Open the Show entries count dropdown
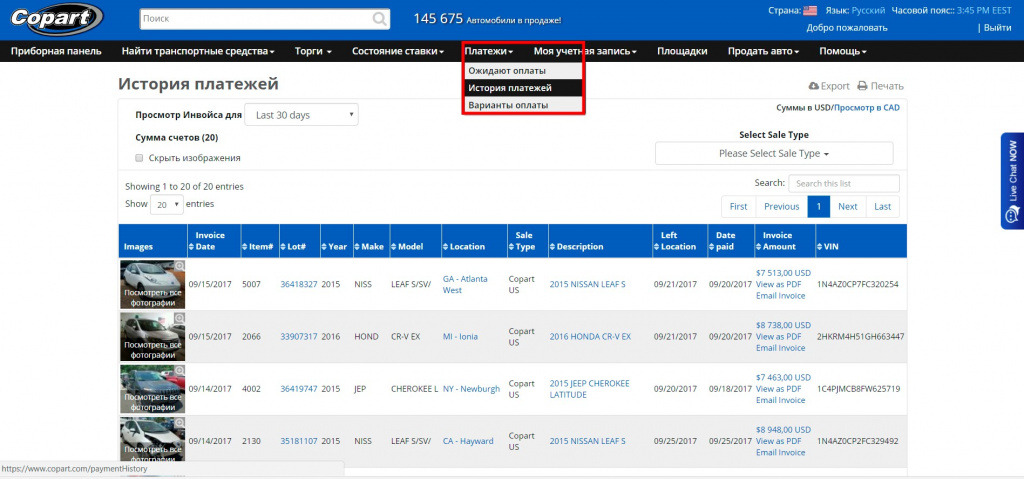Viewport: 1024px width, 479px height. click(167, 205)
